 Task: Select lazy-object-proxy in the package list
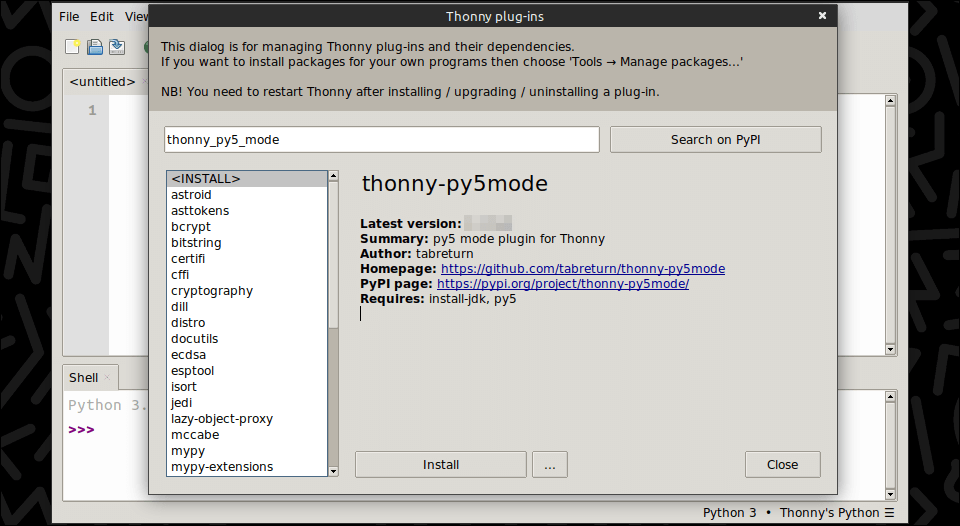[x=247, y=419]
